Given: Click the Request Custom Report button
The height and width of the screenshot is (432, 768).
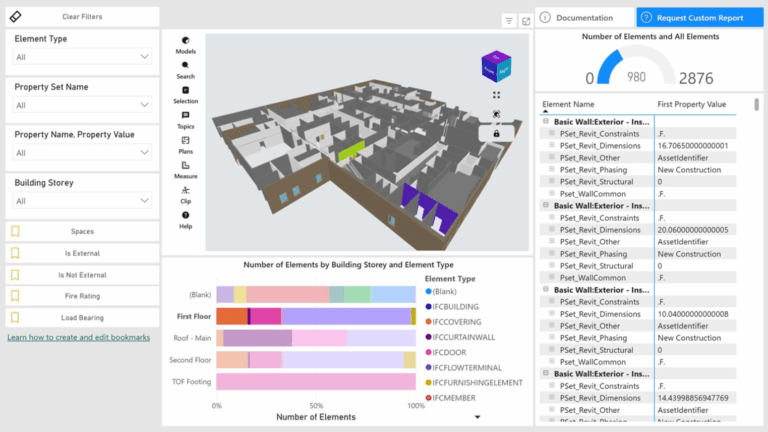Looking at the screenshot, I should [x=692, y=17].
